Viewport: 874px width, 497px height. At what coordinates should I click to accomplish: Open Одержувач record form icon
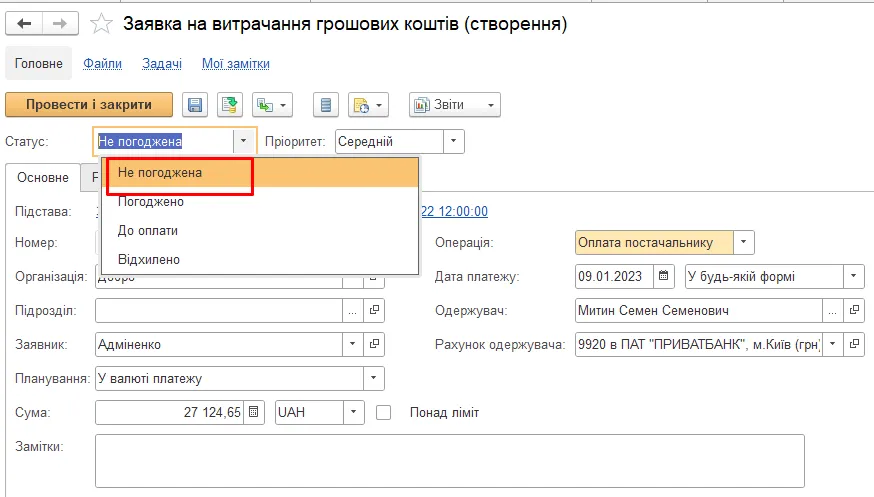854,310
